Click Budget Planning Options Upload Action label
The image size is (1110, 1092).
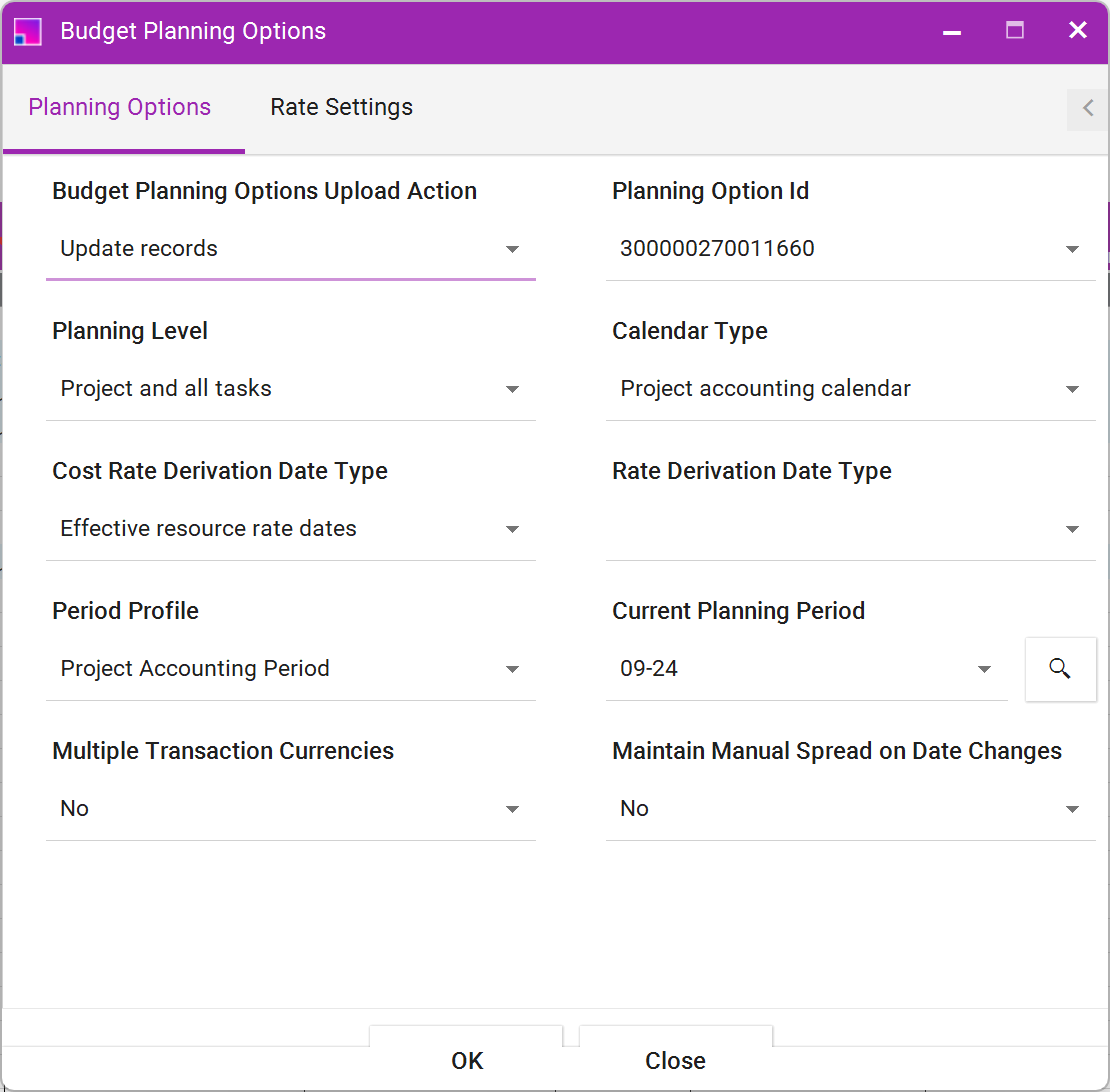264,191
